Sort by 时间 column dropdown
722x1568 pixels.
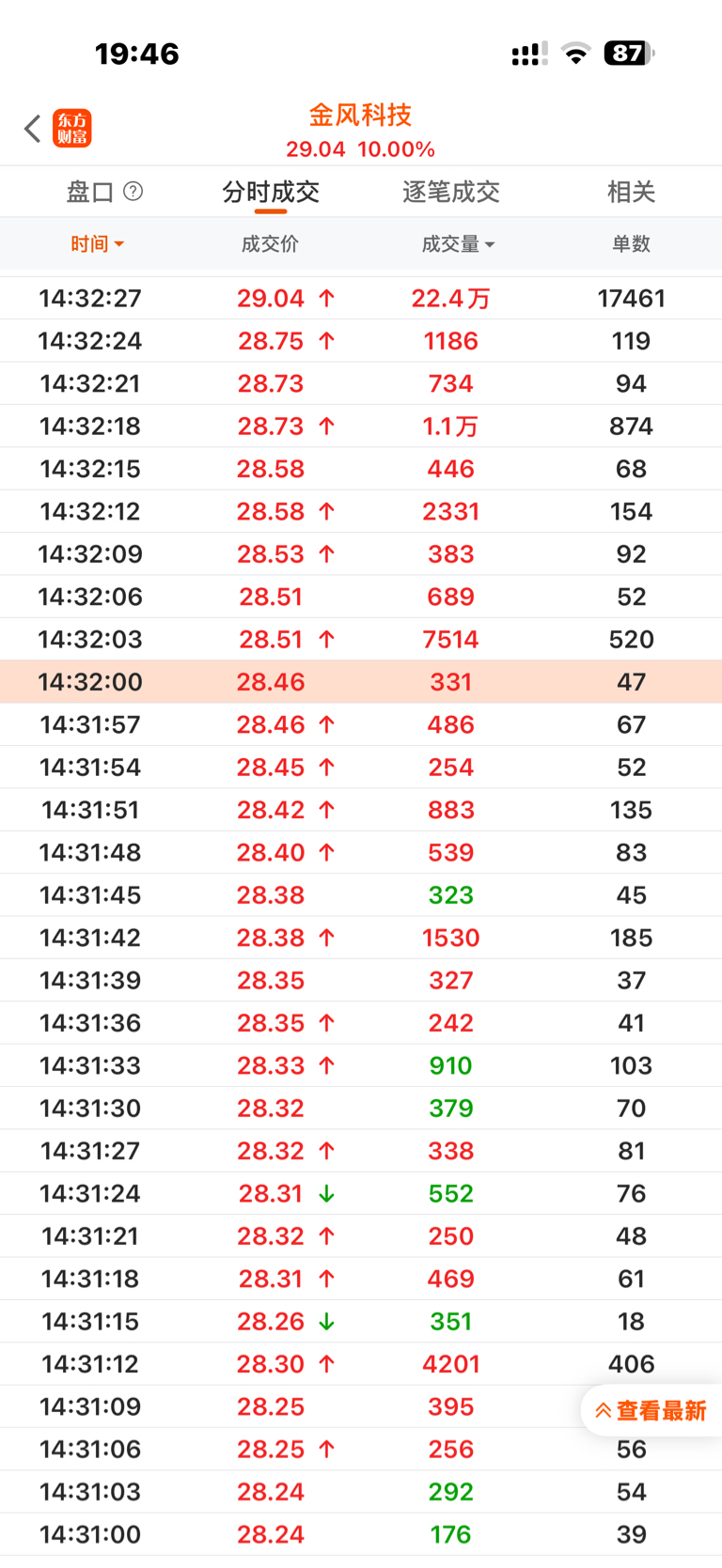click(x=97, y=244)
